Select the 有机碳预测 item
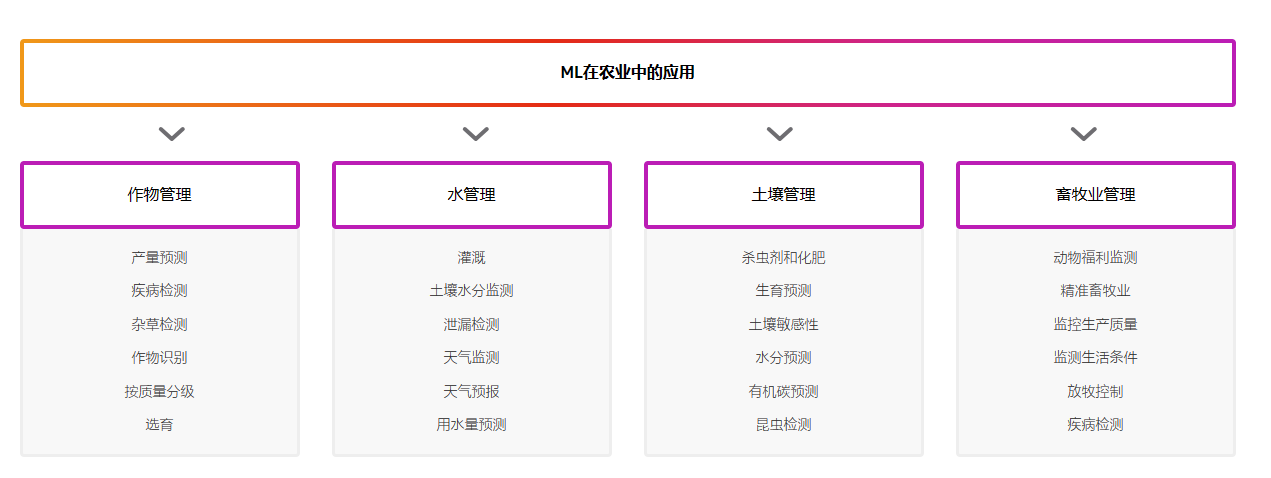The width and height of the screenshot is (1271, 478). coord(783,391)
